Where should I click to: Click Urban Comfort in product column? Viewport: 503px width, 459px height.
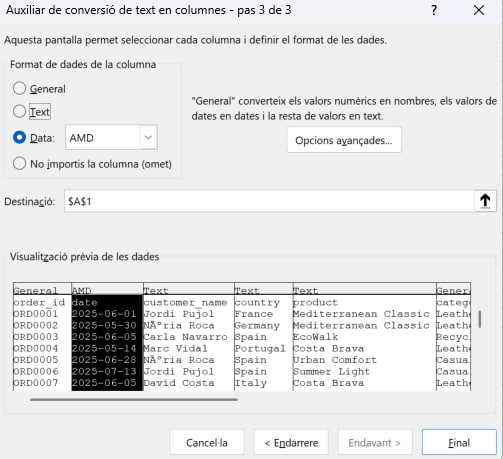click(335, 360)
